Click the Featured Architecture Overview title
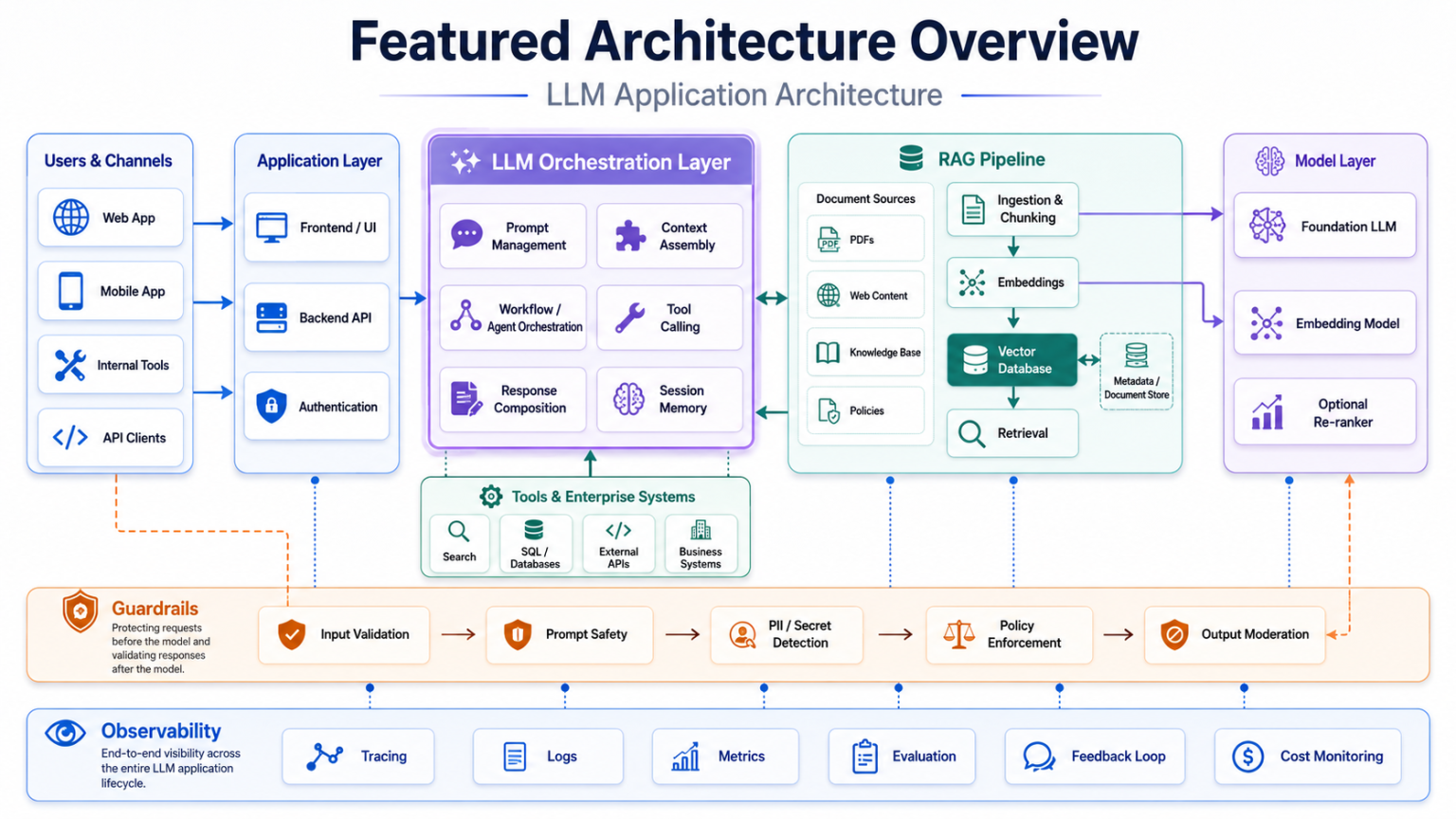Image resolution: width=1456 pixels, height=819 pixels. click(x=744, y=42)
